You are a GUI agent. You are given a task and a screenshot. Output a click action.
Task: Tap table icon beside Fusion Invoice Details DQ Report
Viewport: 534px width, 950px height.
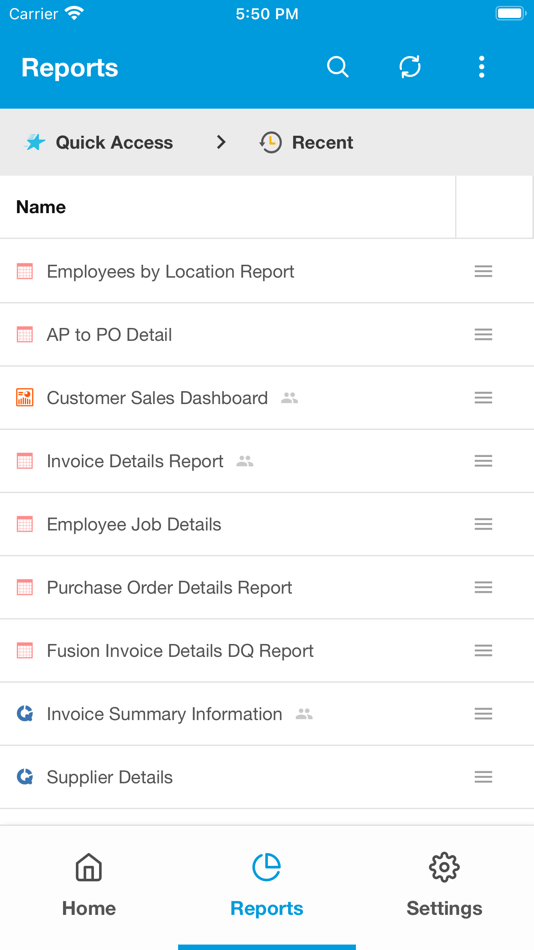click(25, 651)
